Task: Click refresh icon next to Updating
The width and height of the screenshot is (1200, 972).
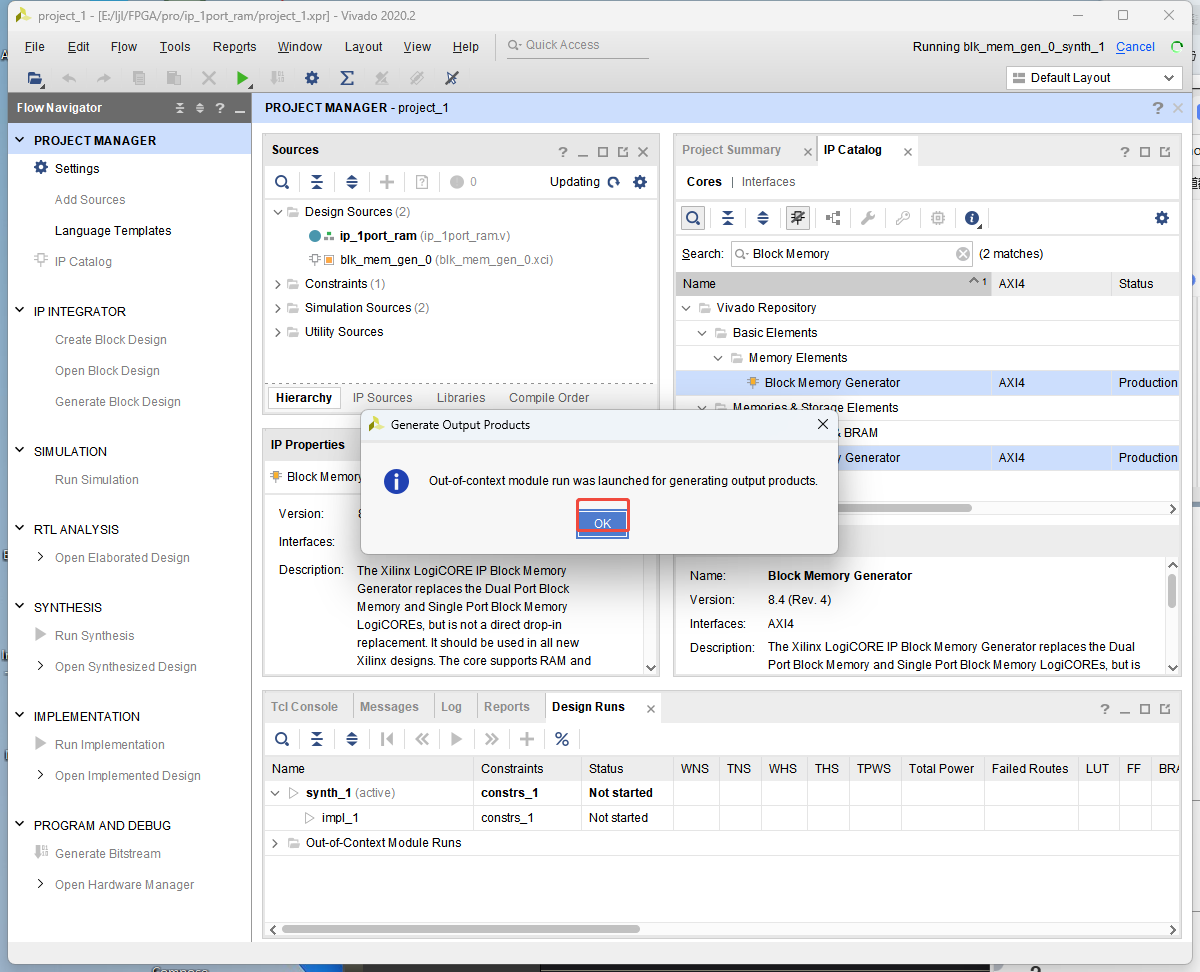Action: 614,182
